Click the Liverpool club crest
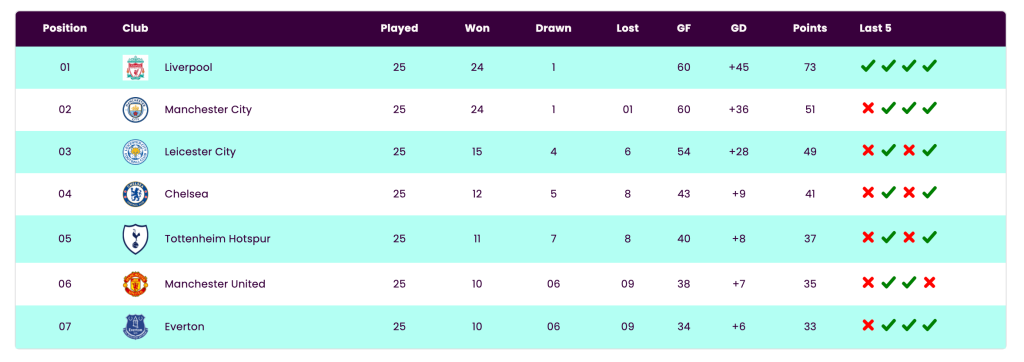The image size is (1024, 362). coord(135,67)
